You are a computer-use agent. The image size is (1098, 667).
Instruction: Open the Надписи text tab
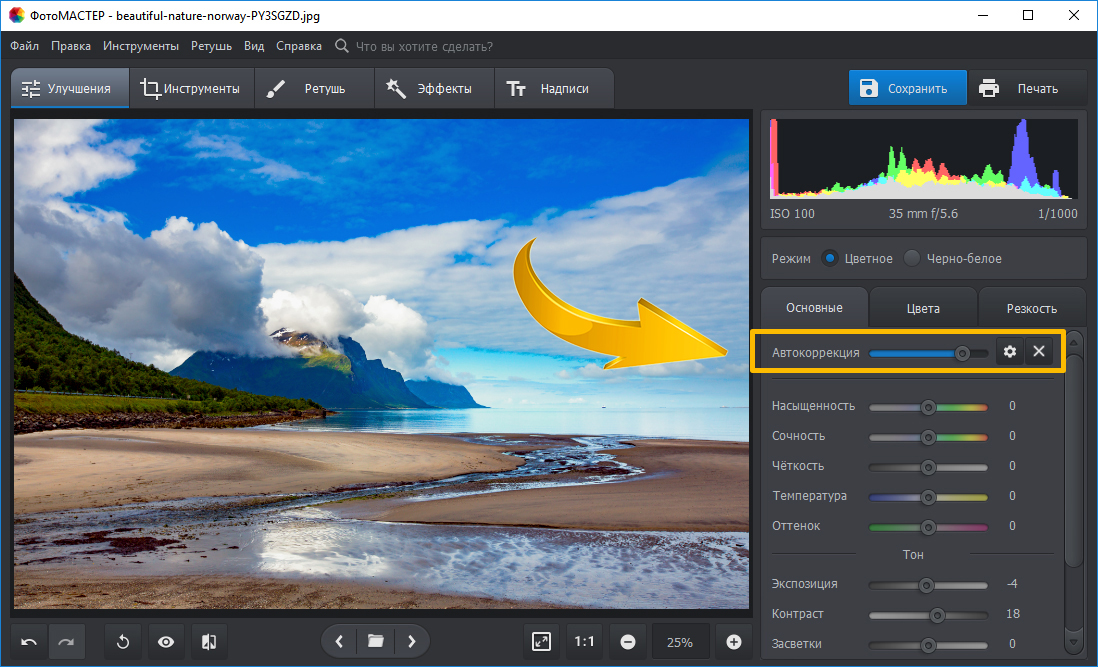554,88
